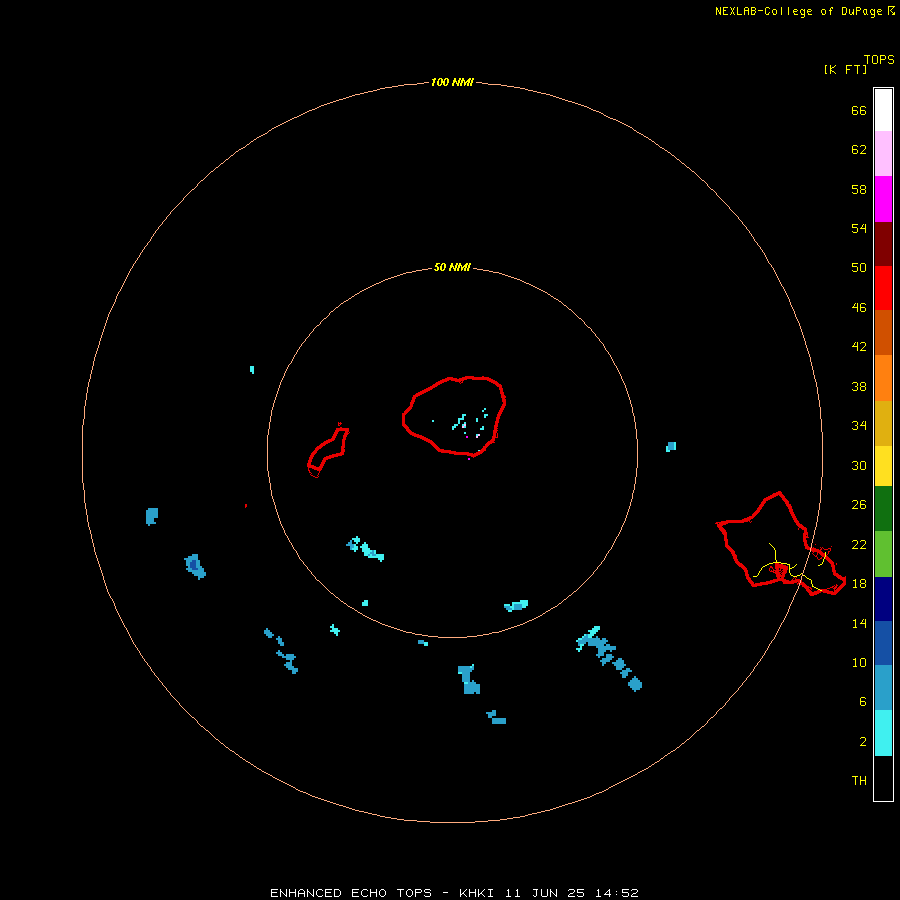Click the legend value '10'
This screenshot has height=900, width=900.
pyautogui.click(x=859, y=662)
